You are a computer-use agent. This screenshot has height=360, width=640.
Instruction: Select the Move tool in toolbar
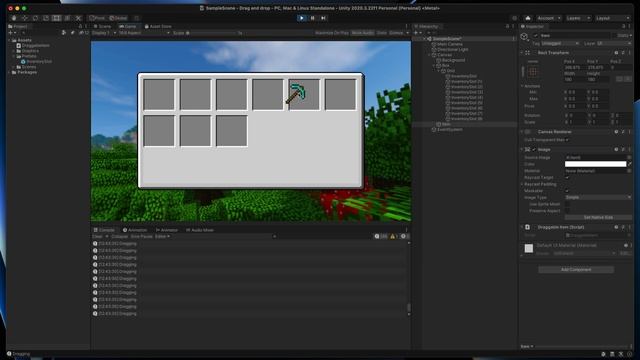coord(24,18)
